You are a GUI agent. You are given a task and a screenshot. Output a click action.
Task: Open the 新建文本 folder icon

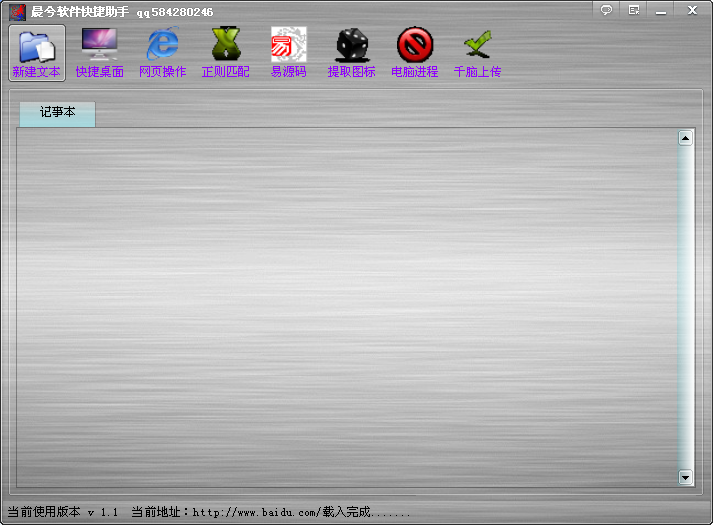pyautogui.click(x=37, y=53)
